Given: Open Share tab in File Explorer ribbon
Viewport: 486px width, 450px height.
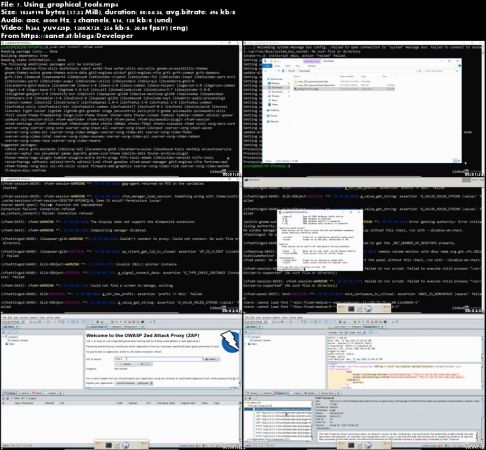Looking at the screenshot, I should [x=288, y=66].
